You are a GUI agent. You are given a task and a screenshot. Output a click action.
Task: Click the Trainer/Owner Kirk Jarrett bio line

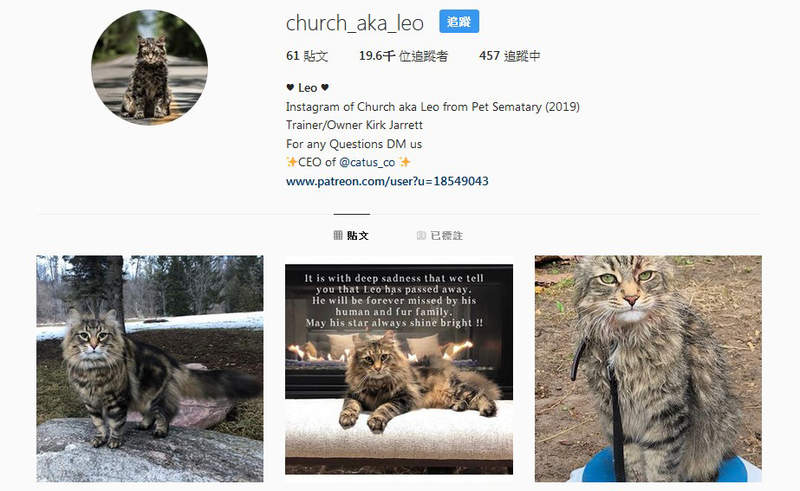[x=354, y=125]
